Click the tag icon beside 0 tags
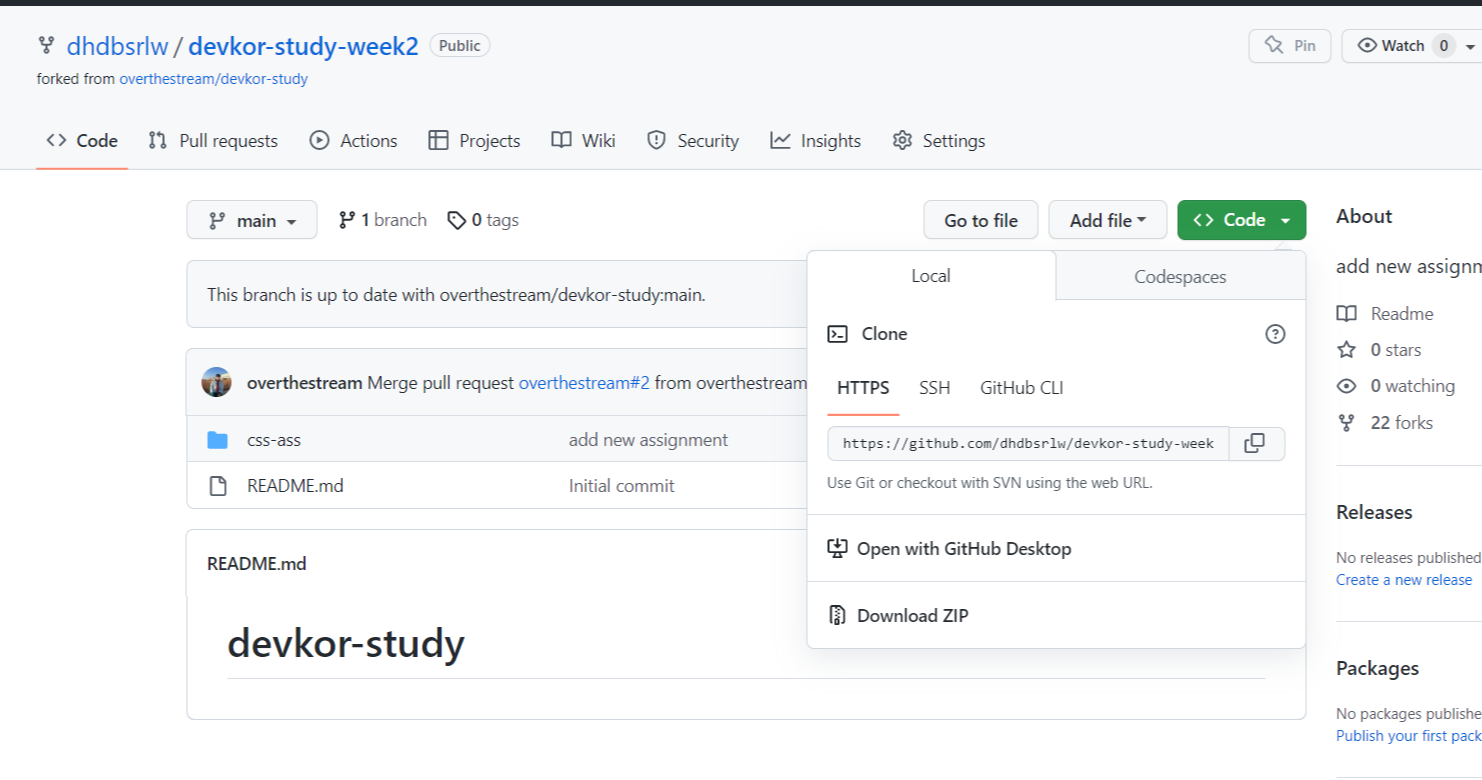The image size is (1482, 780). tap(456, 220)
